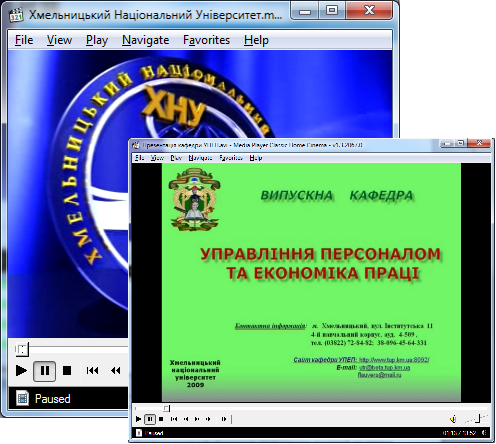Close the front Media Player Classic window
496x444 pixels.
[x=479, y=143]
